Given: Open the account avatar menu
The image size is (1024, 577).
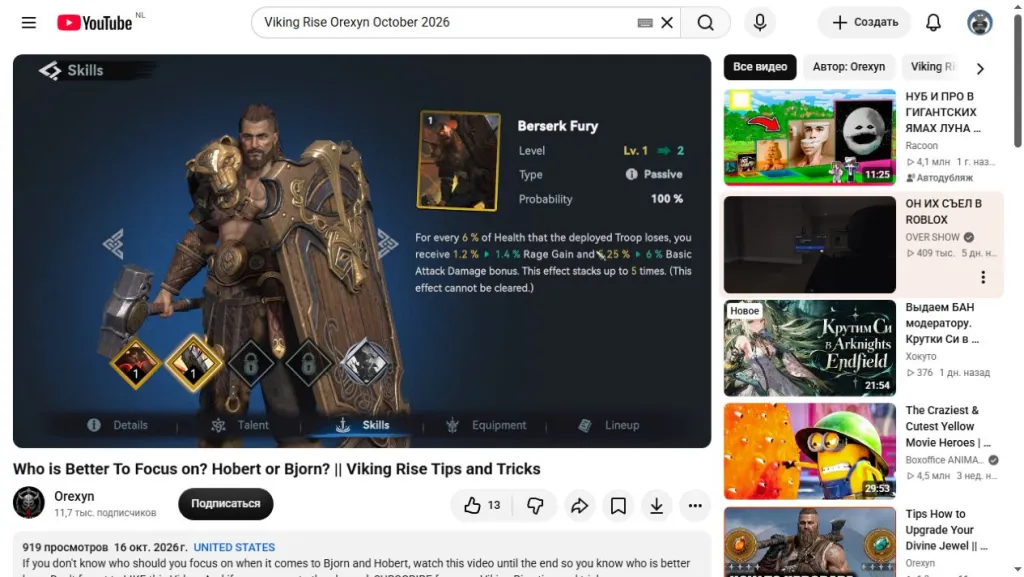Looking at the screenshot, I should click(980, 23).
